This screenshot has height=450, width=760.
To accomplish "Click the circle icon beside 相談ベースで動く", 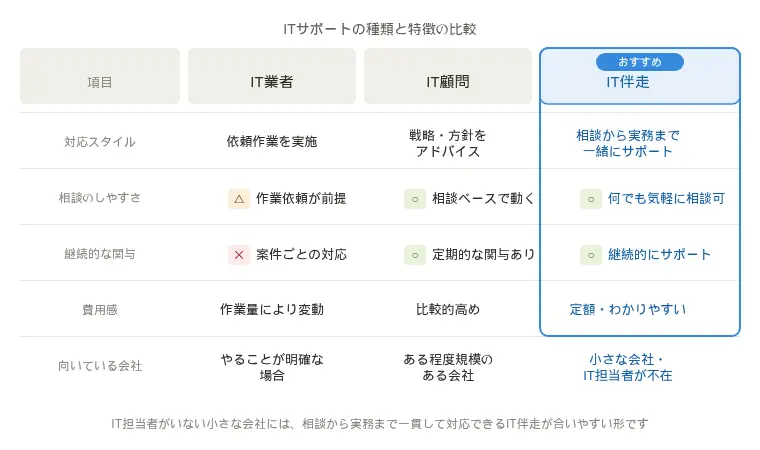I will click(415, 198).
